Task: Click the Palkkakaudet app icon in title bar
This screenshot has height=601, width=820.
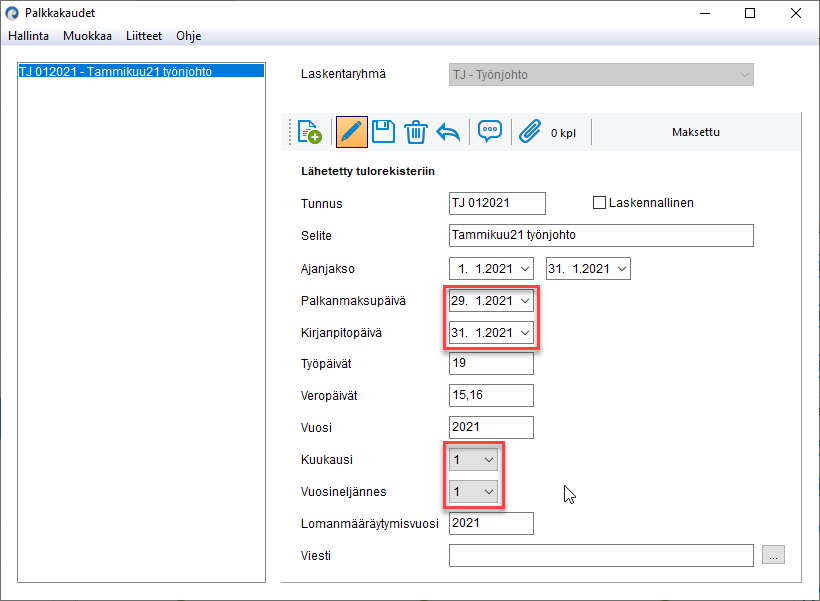Action: click(12, 13)
